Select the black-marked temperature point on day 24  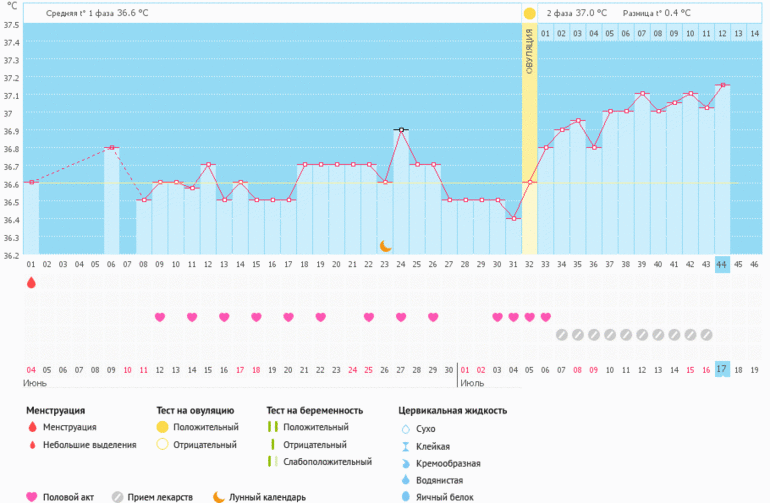coord(401,130)
